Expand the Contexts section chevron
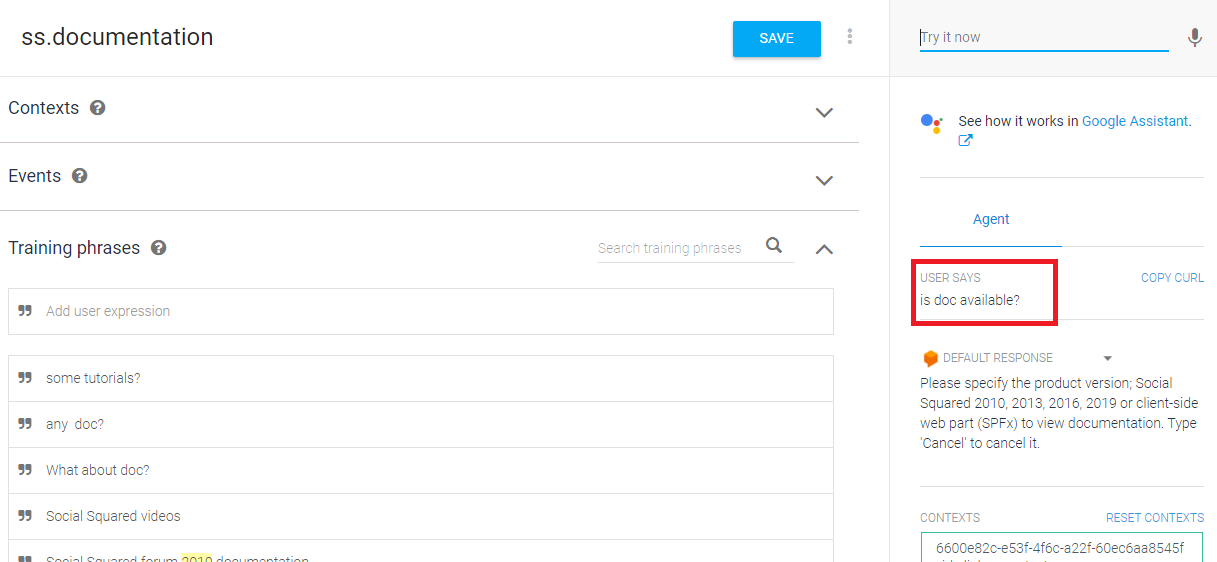The height and width of the screenshot is (562, 1217). (824, 113)
